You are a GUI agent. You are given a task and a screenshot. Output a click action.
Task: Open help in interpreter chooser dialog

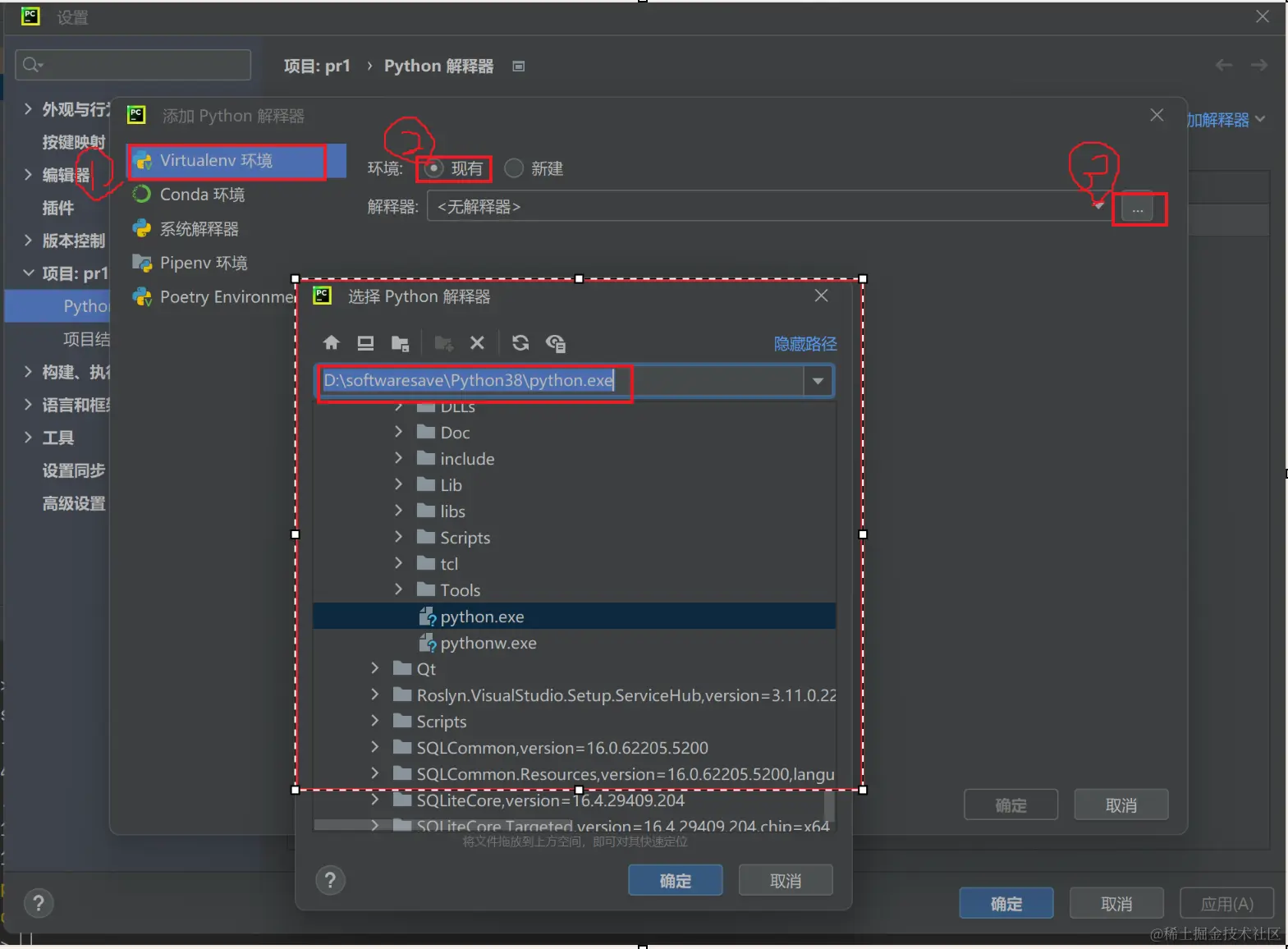coord(330,881)
